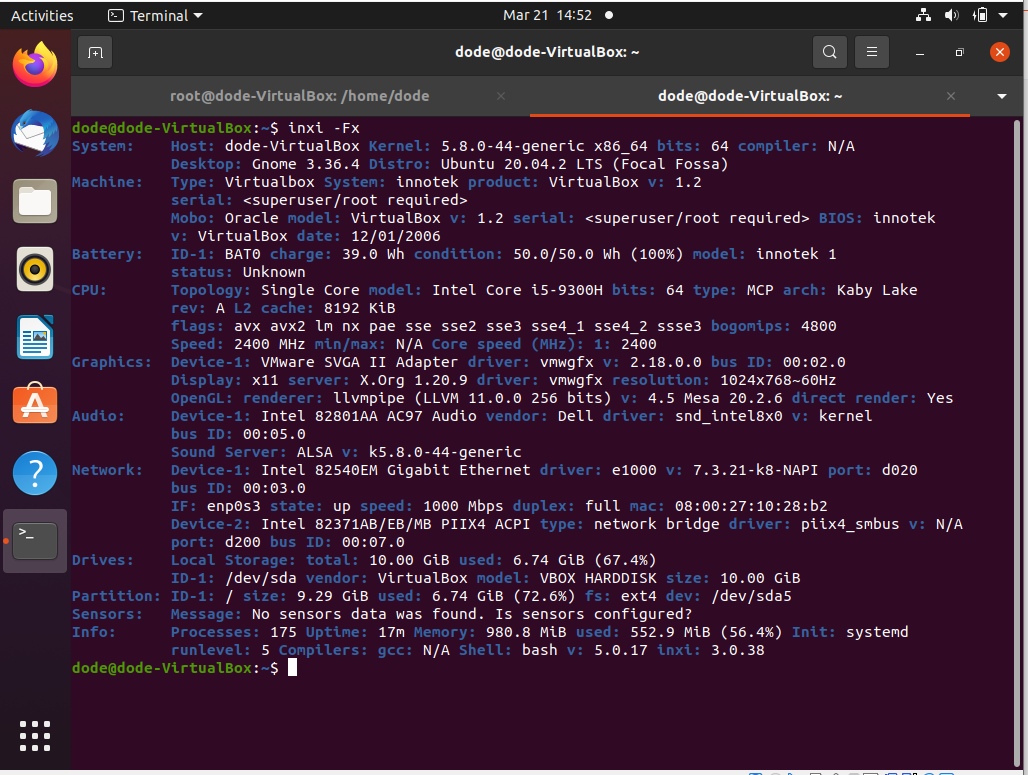Close the root@dode-VirtualBox tab

tap(501, 96)
